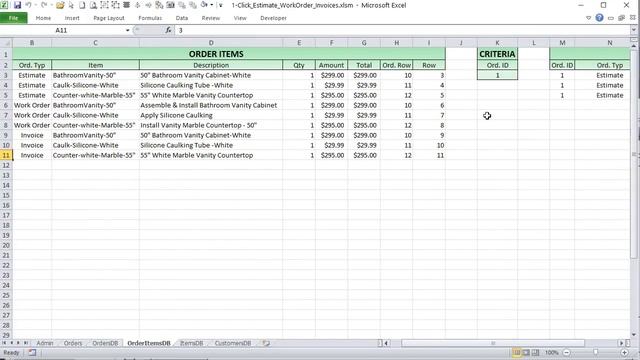Click the zoom out minus button
The image size is (640, 360).
(567, 352)
